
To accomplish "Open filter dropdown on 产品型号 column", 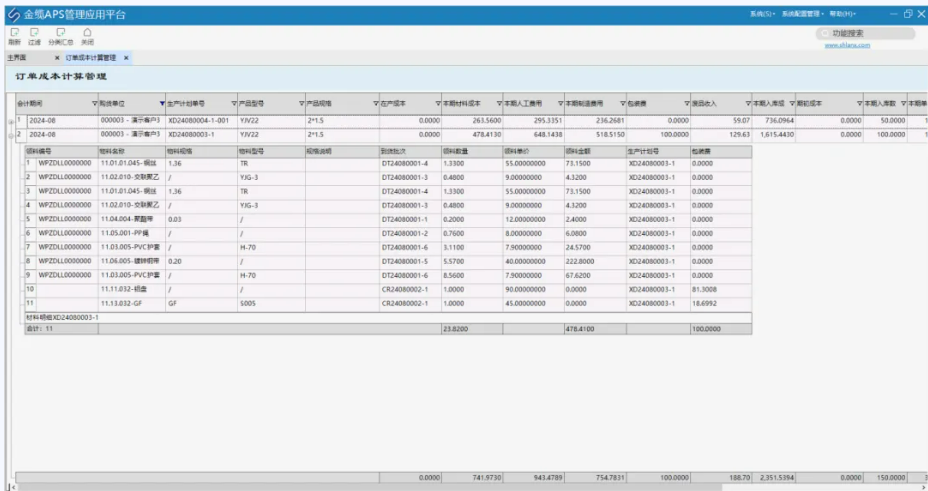I will click(x=301, y=104).
